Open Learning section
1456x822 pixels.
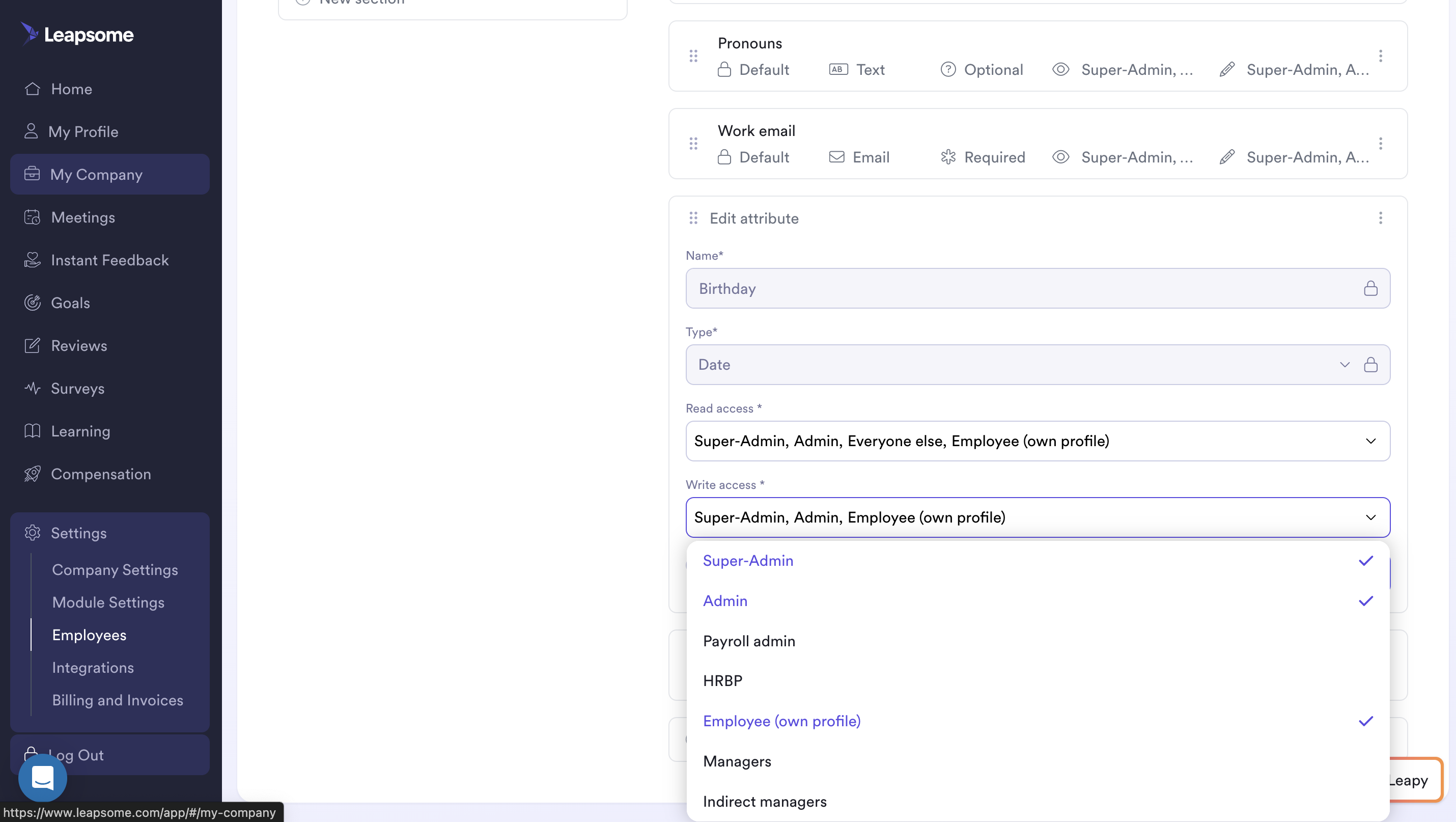(x=80, y=431)
